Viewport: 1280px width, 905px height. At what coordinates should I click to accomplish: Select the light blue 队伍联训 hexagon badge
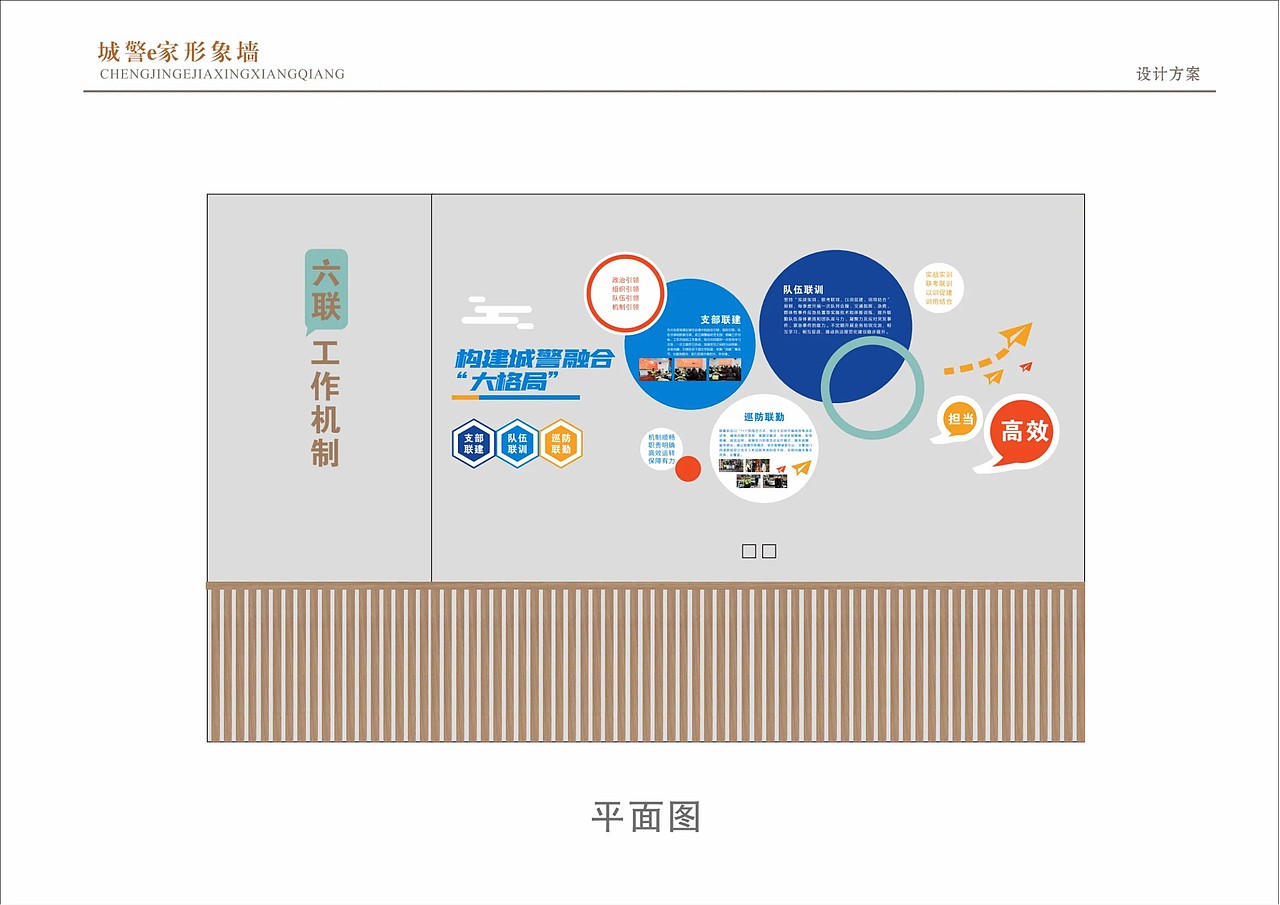click(x=517, y=443)
